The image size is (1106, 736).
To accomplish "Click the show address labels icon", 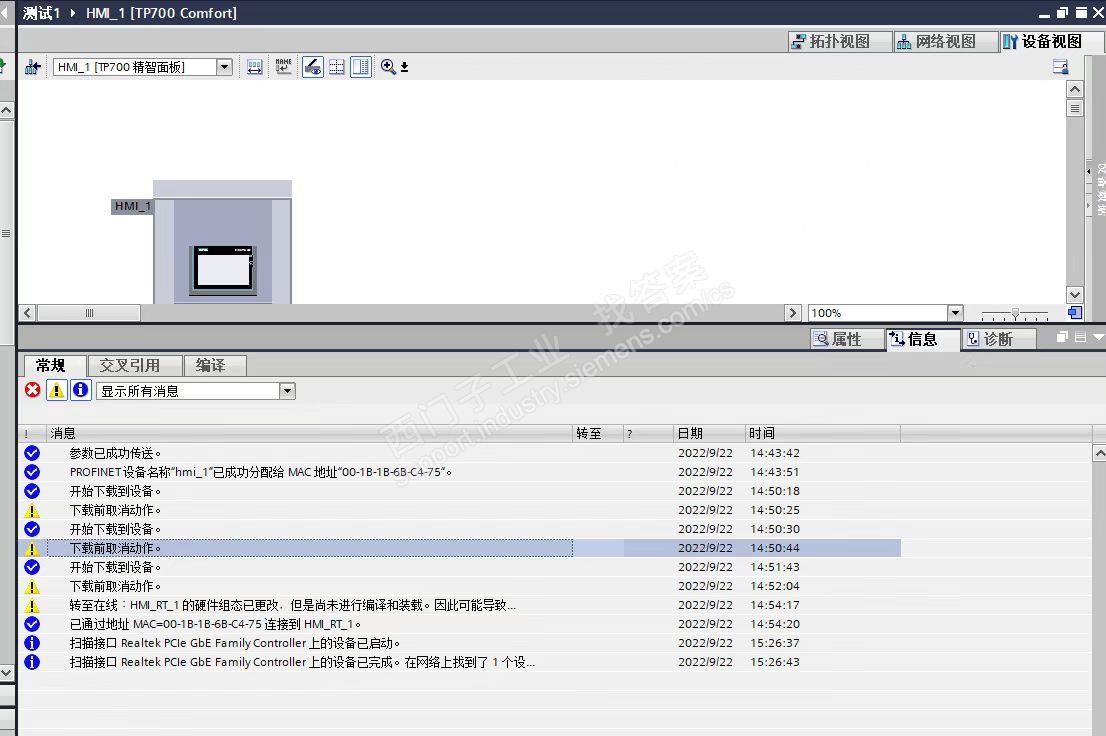I will 255,67.
